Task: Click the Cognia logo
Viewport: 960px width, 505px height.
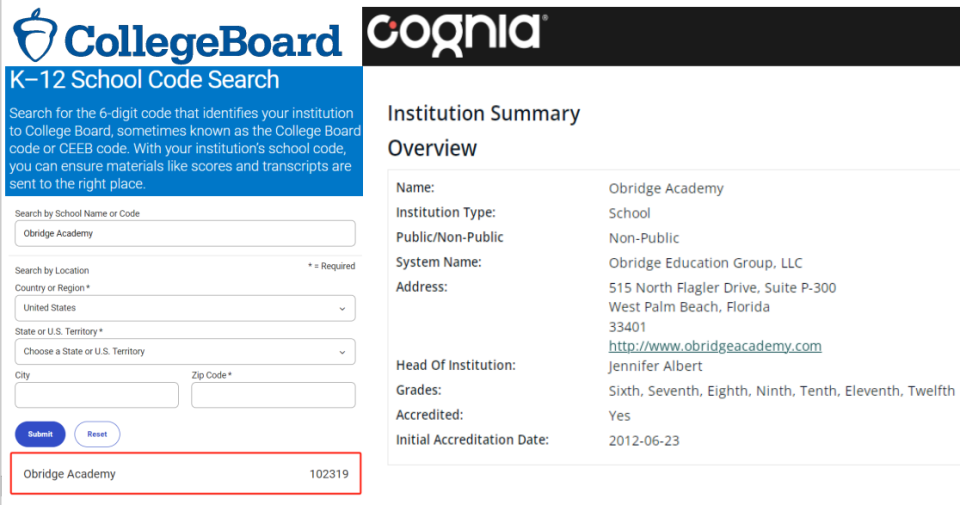Action: [x=453, y=32]
